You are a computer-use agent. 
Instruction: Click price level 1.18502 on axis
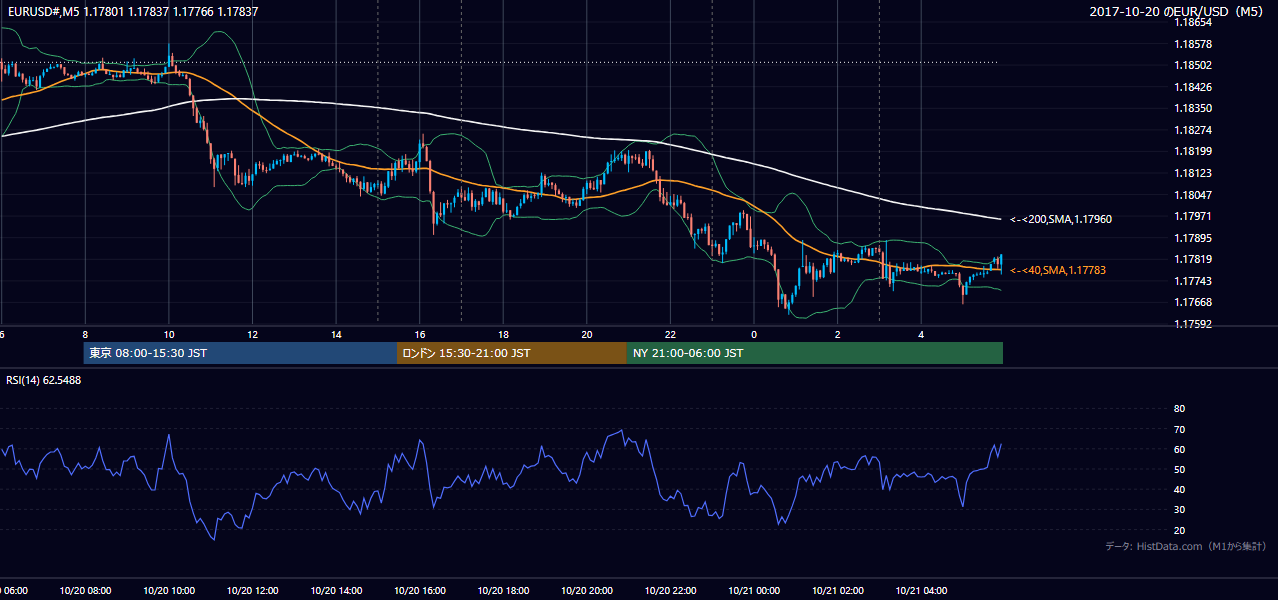1192,66
